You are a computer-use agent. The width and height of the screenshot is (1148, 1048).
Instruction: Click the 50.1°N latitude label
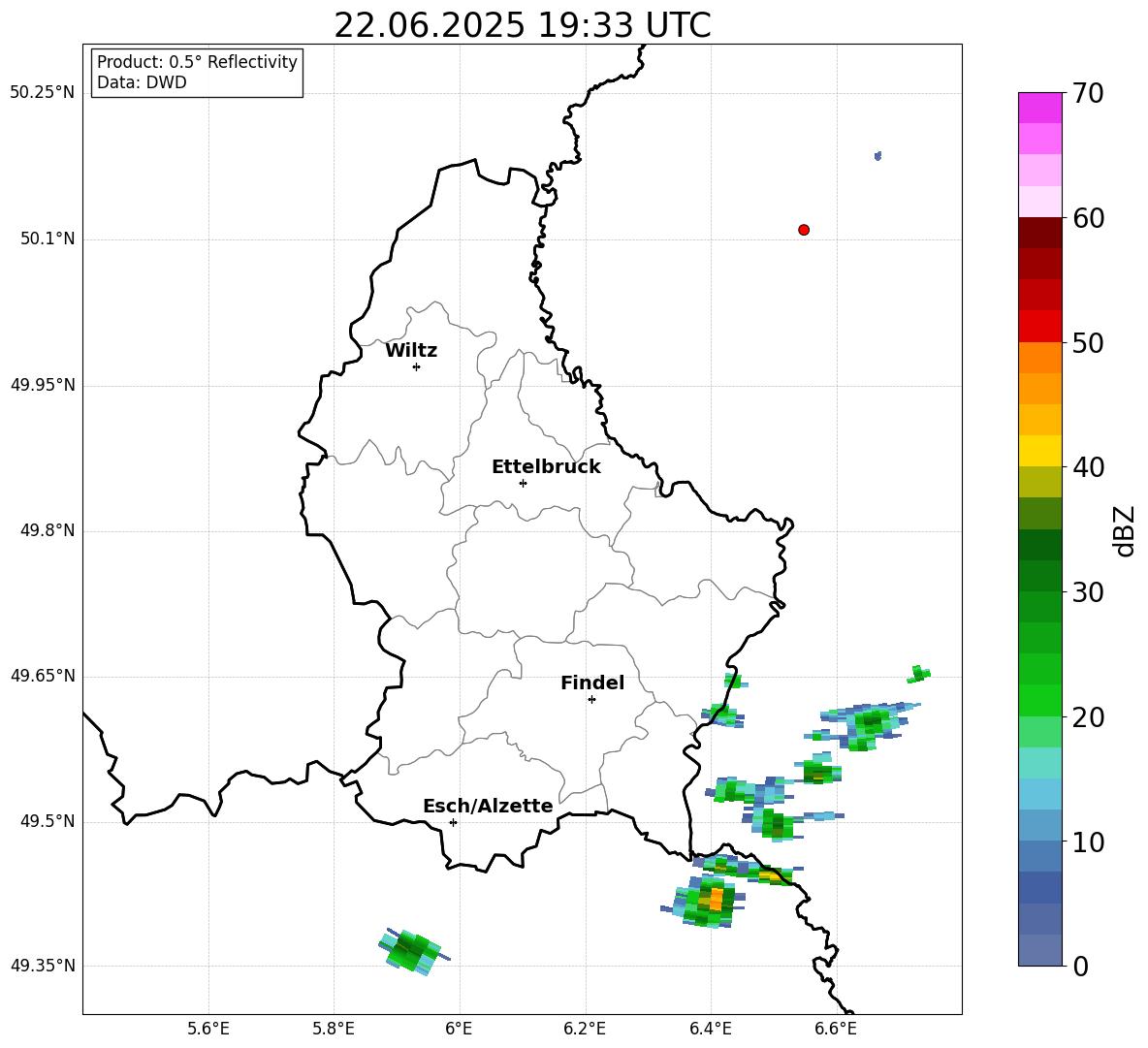[x=48, y=239]
